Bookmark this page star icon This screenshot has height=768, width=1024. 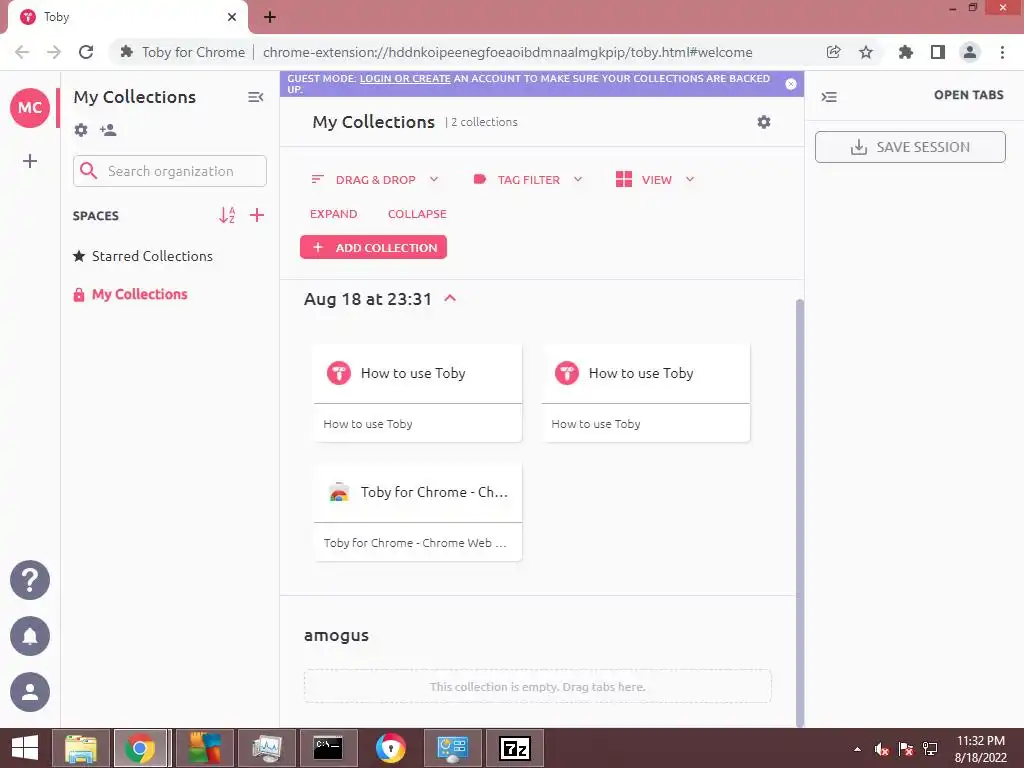866,52
